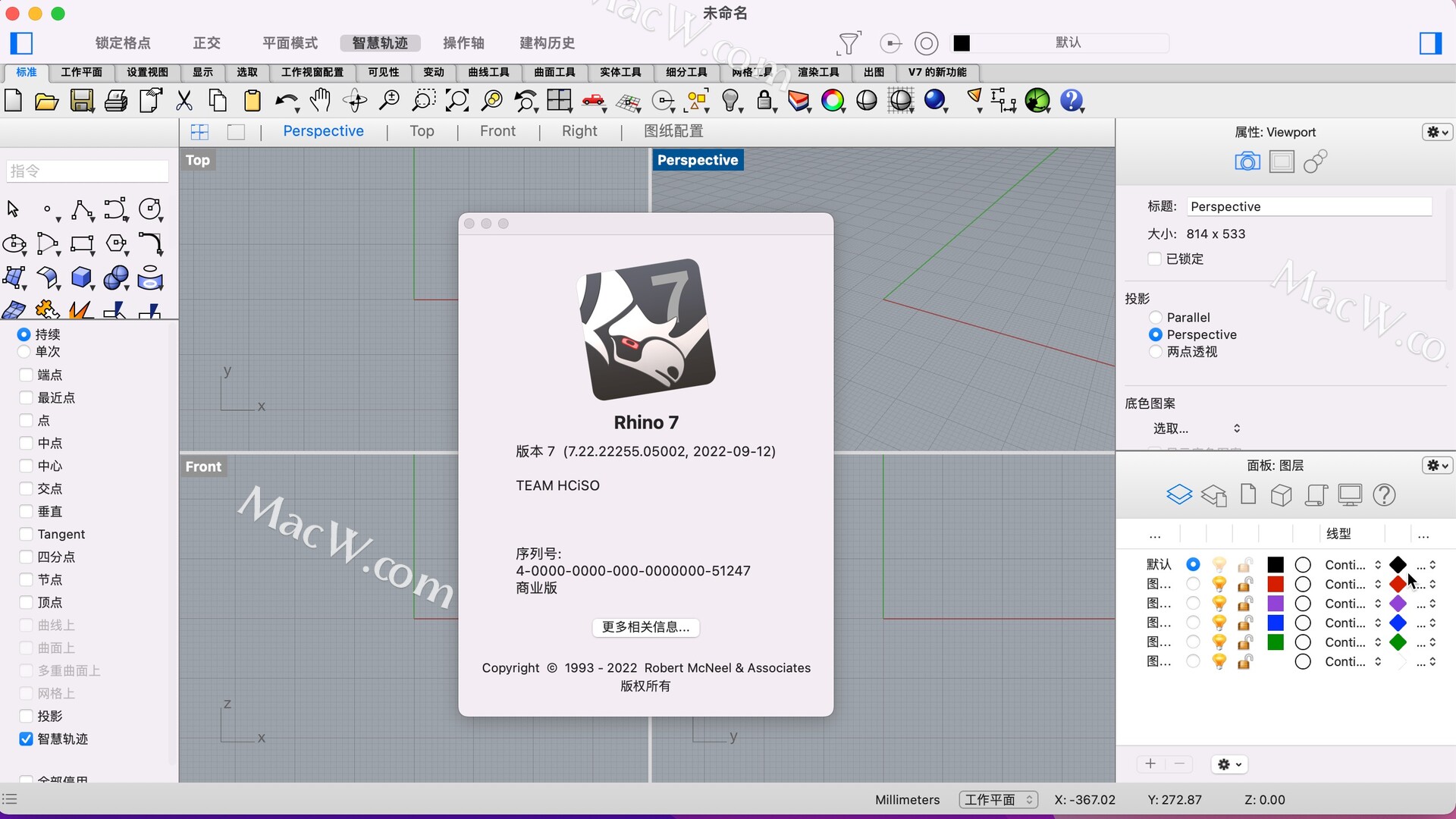Open the gear menu of the 属性 panel
This screenshot has width=1456, height=819.
coord(1437,132)
